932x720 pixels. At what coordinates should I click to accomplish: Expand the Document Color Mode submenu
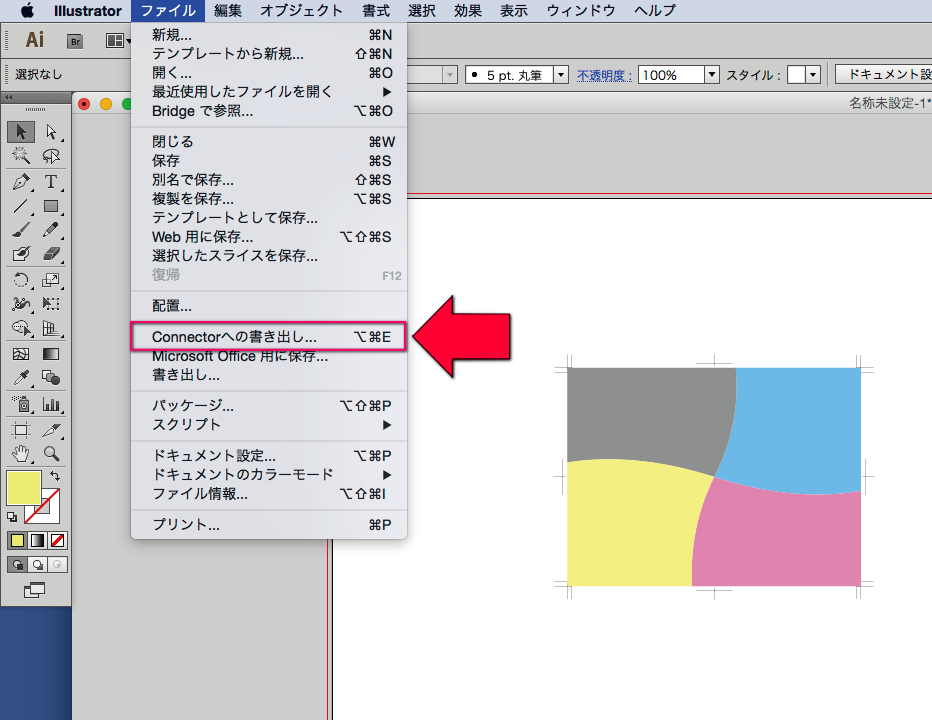tap(269, 474)
